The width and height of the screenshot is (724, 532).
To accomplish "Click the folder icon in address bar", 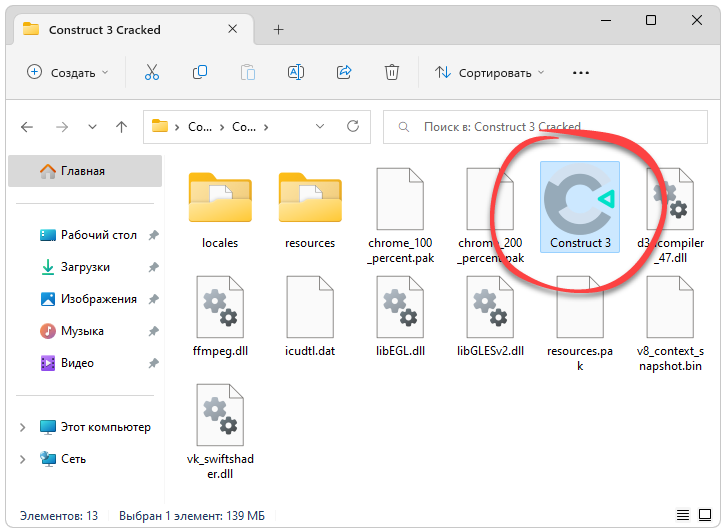I will coord(160,126).
